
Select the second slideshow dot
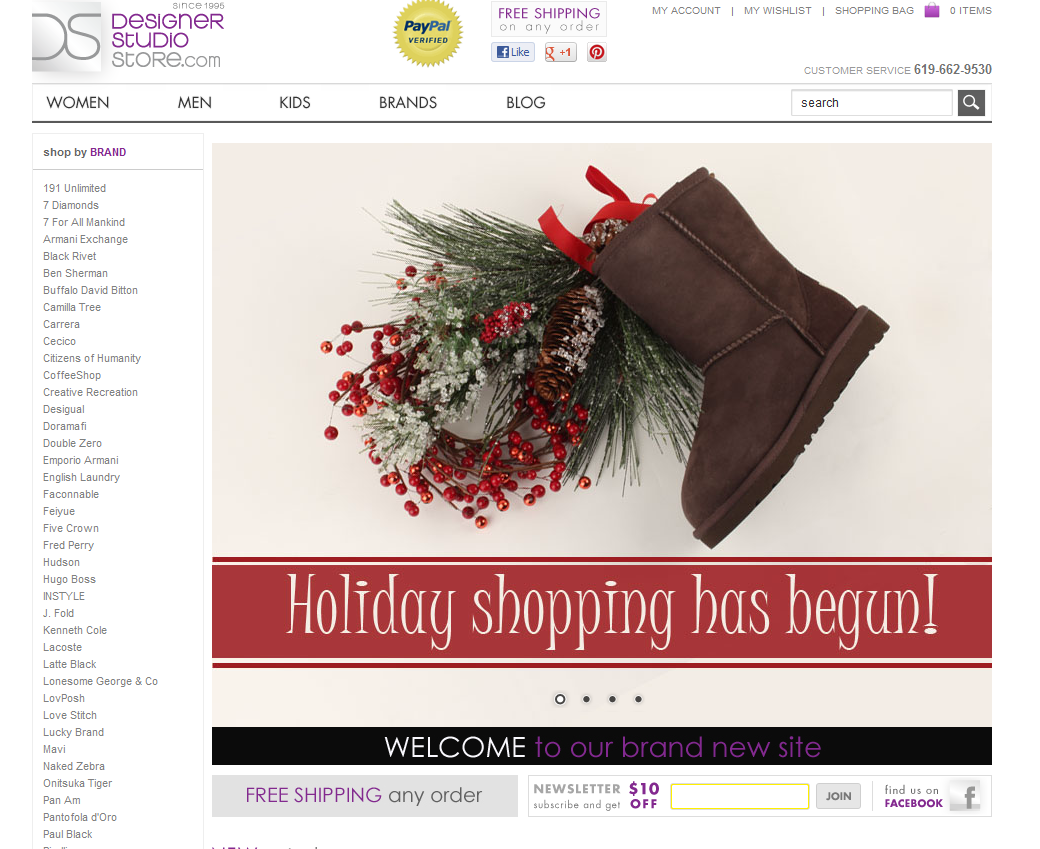(586, 699)
